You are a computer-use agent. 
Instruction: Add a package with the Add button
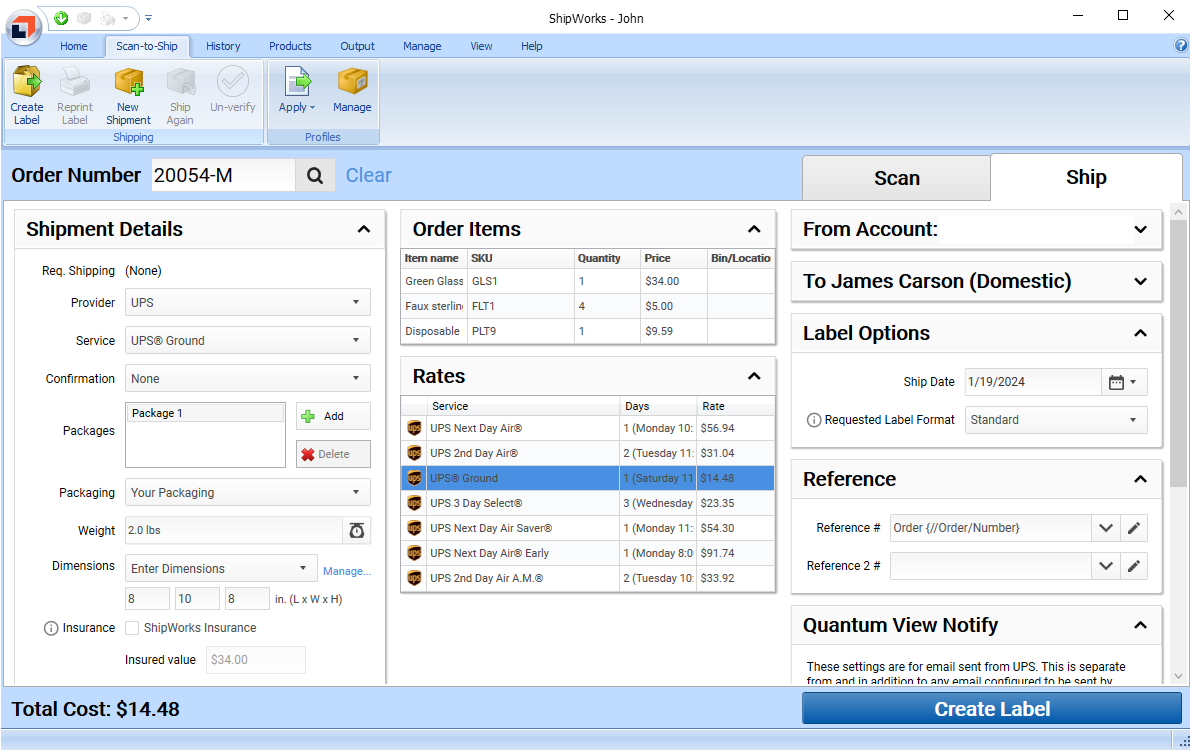[333, 416]
